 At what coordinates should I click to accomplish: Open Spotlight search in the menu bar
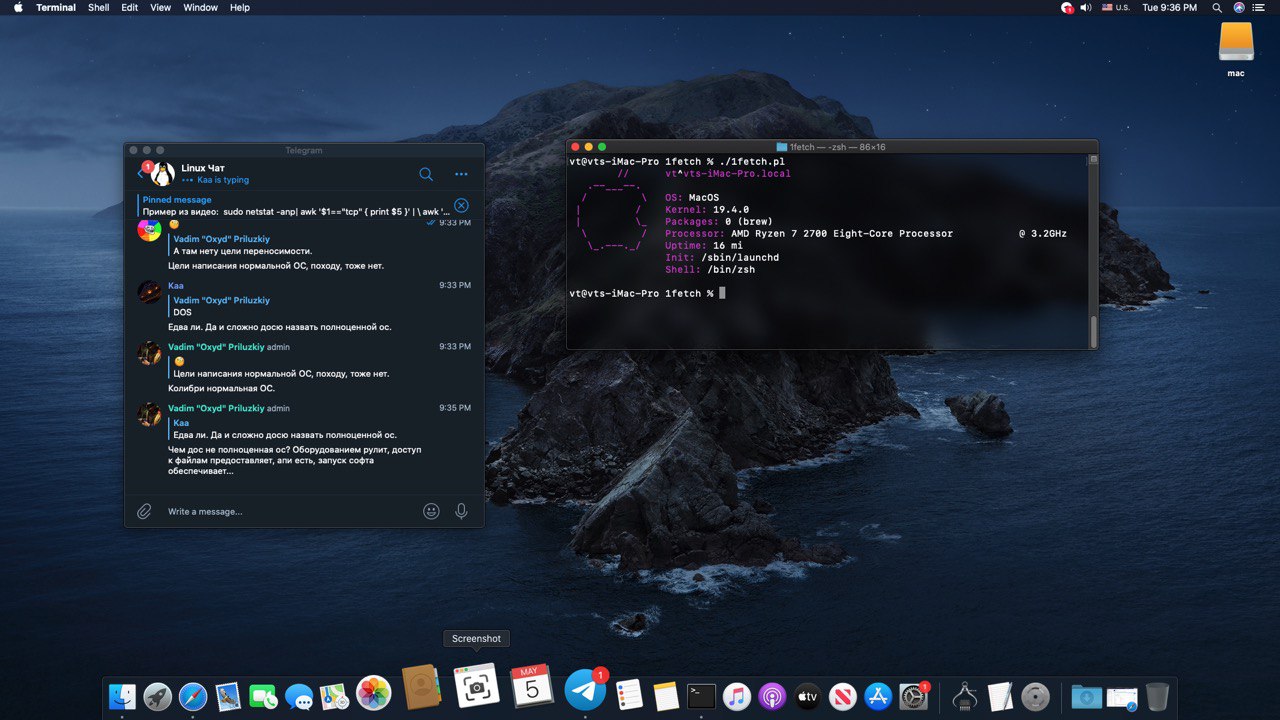click(x=1217, y=7)
